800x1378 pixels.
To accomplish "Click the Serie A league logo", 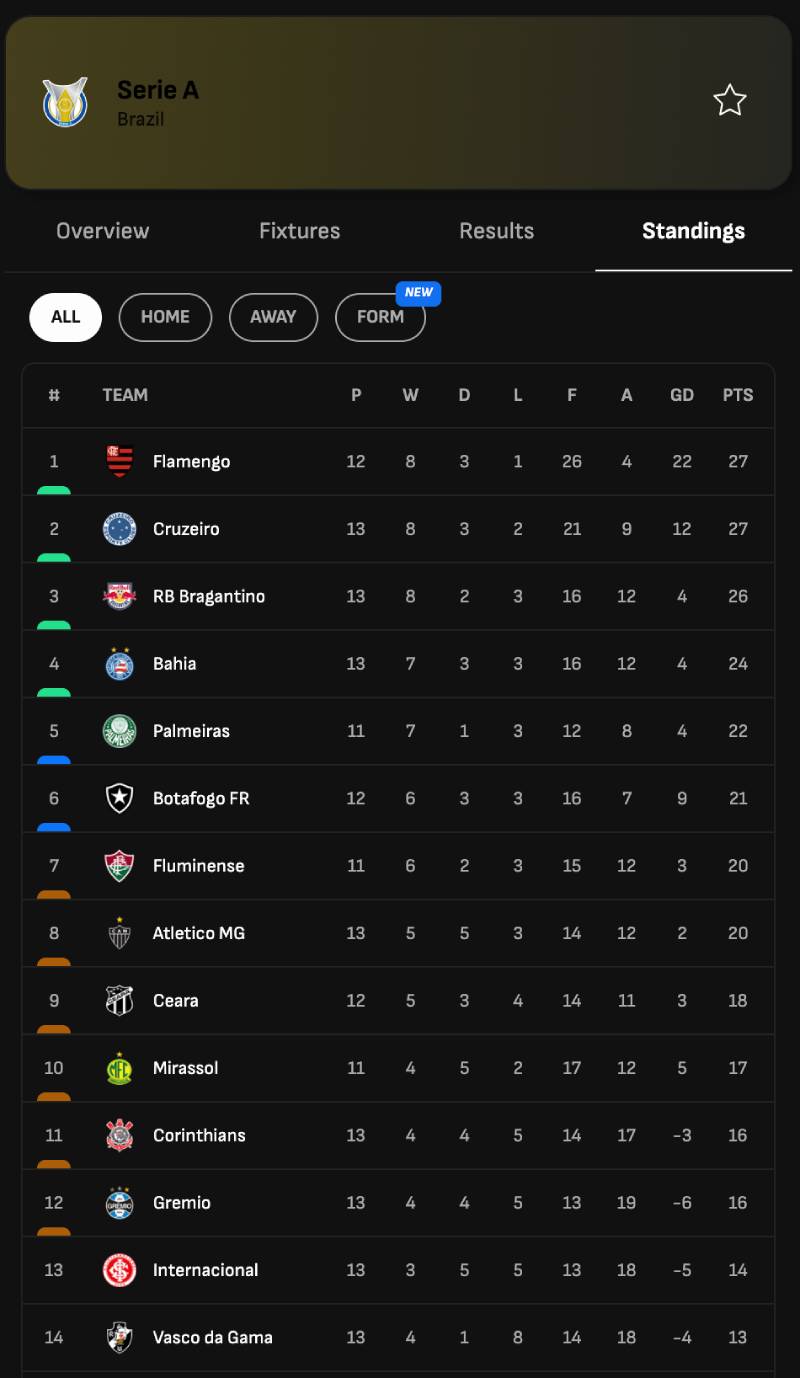I will (65, 102).
